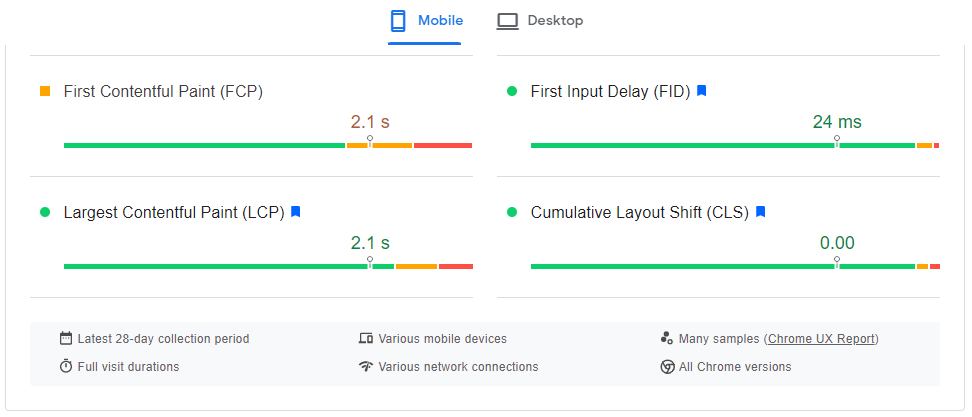Open Cumulative Layout Shift (CLS) metric
The width and height of the screenshot is (972, 417).
point(639,212)
